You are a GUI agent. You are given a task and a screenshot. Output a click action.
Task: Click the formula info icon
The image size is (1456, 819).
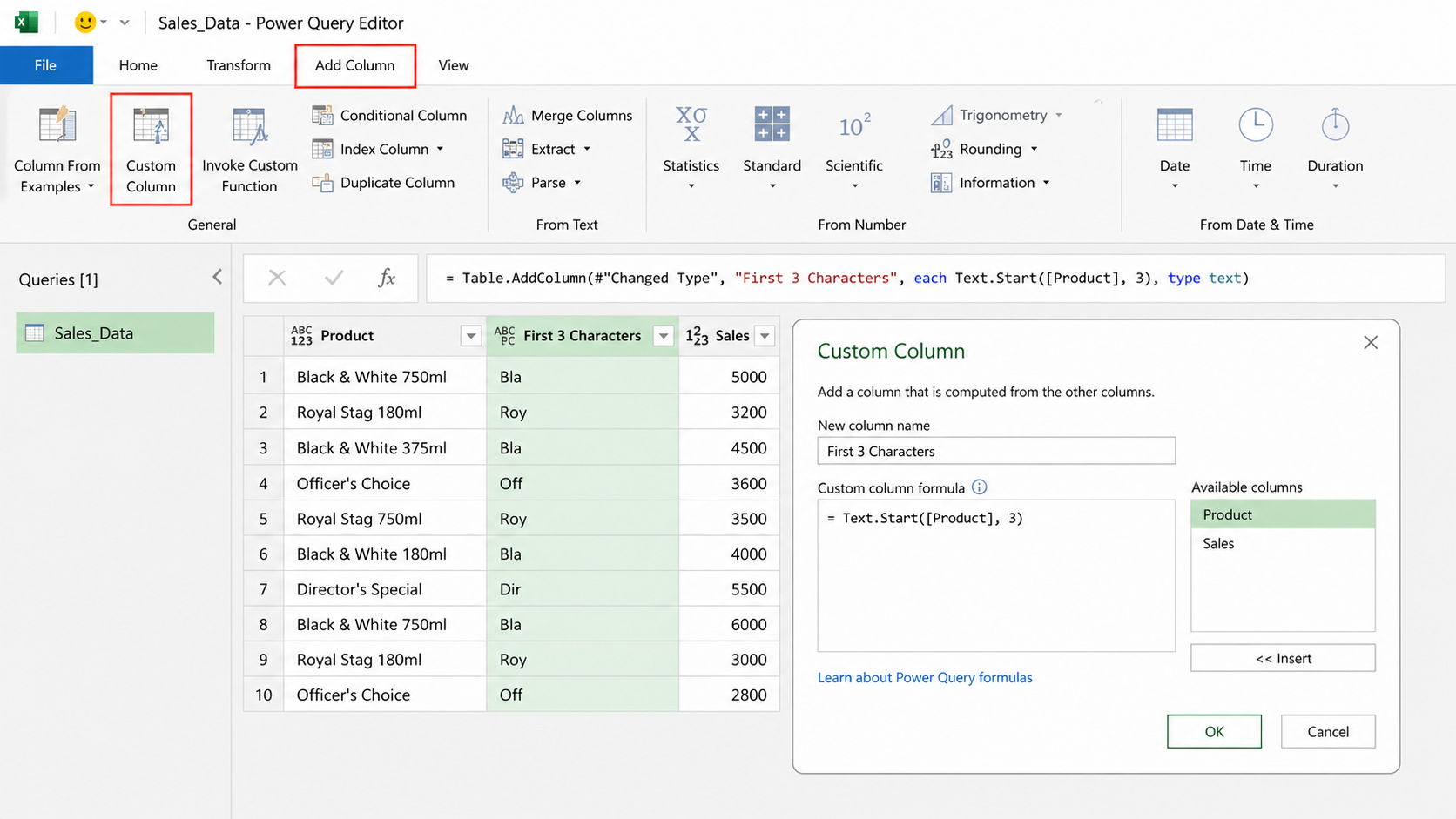pos(980,487)
